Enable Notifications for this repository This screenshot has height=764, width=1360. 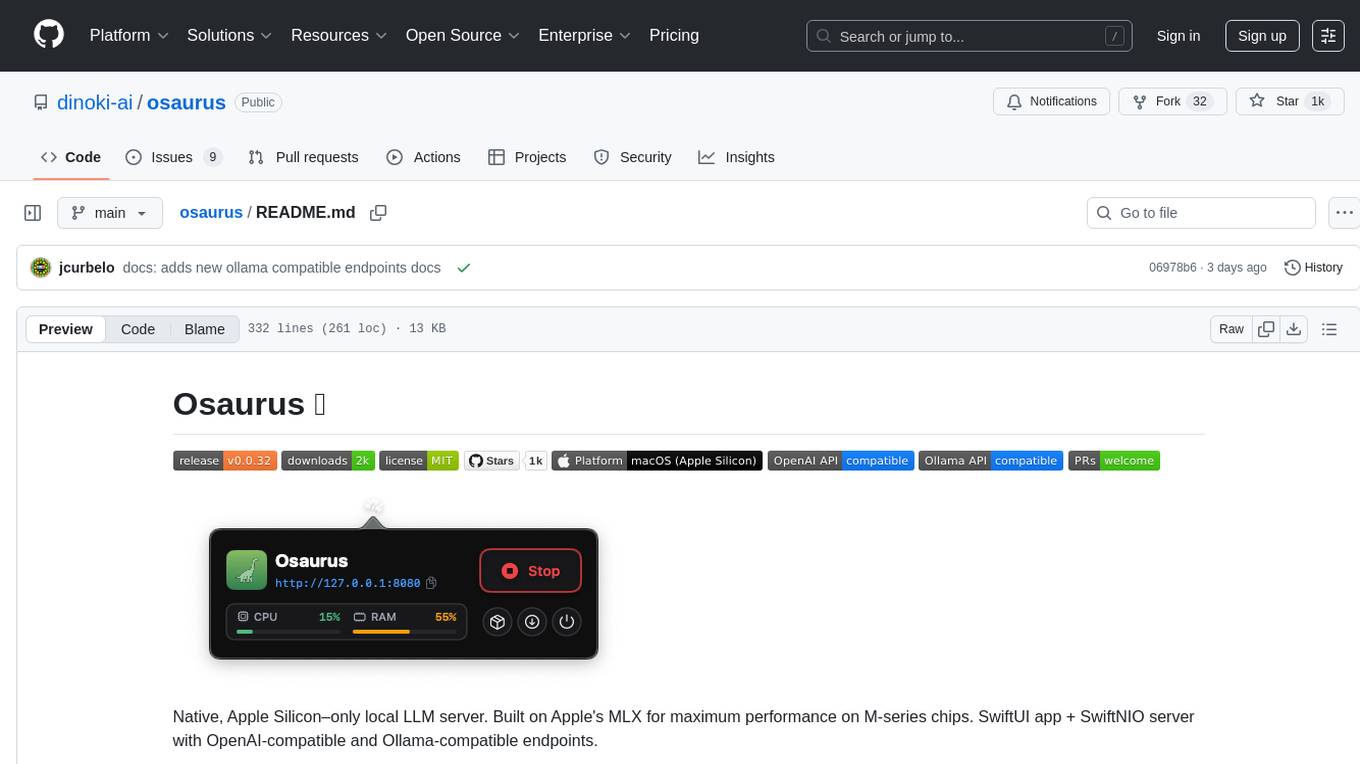[1051, 102]
